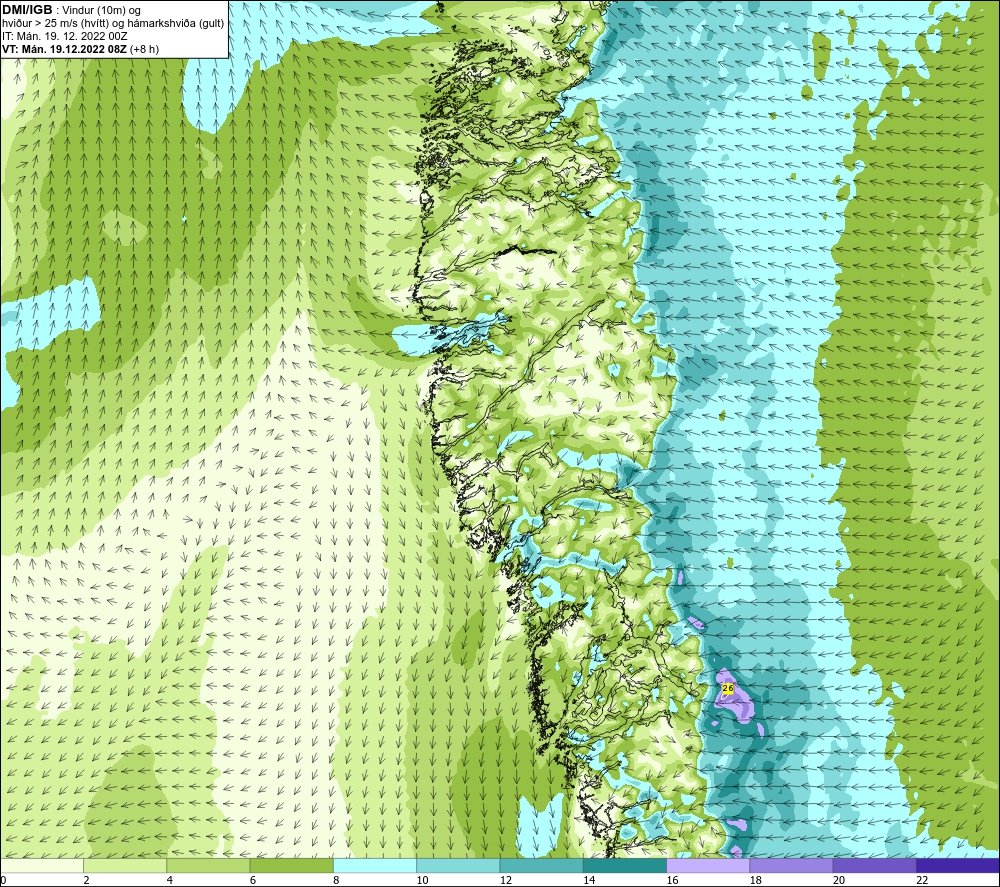Click the legend value 0
Image resolution: width=1000 pixels, height=887 pixels.
click(3, 881)
